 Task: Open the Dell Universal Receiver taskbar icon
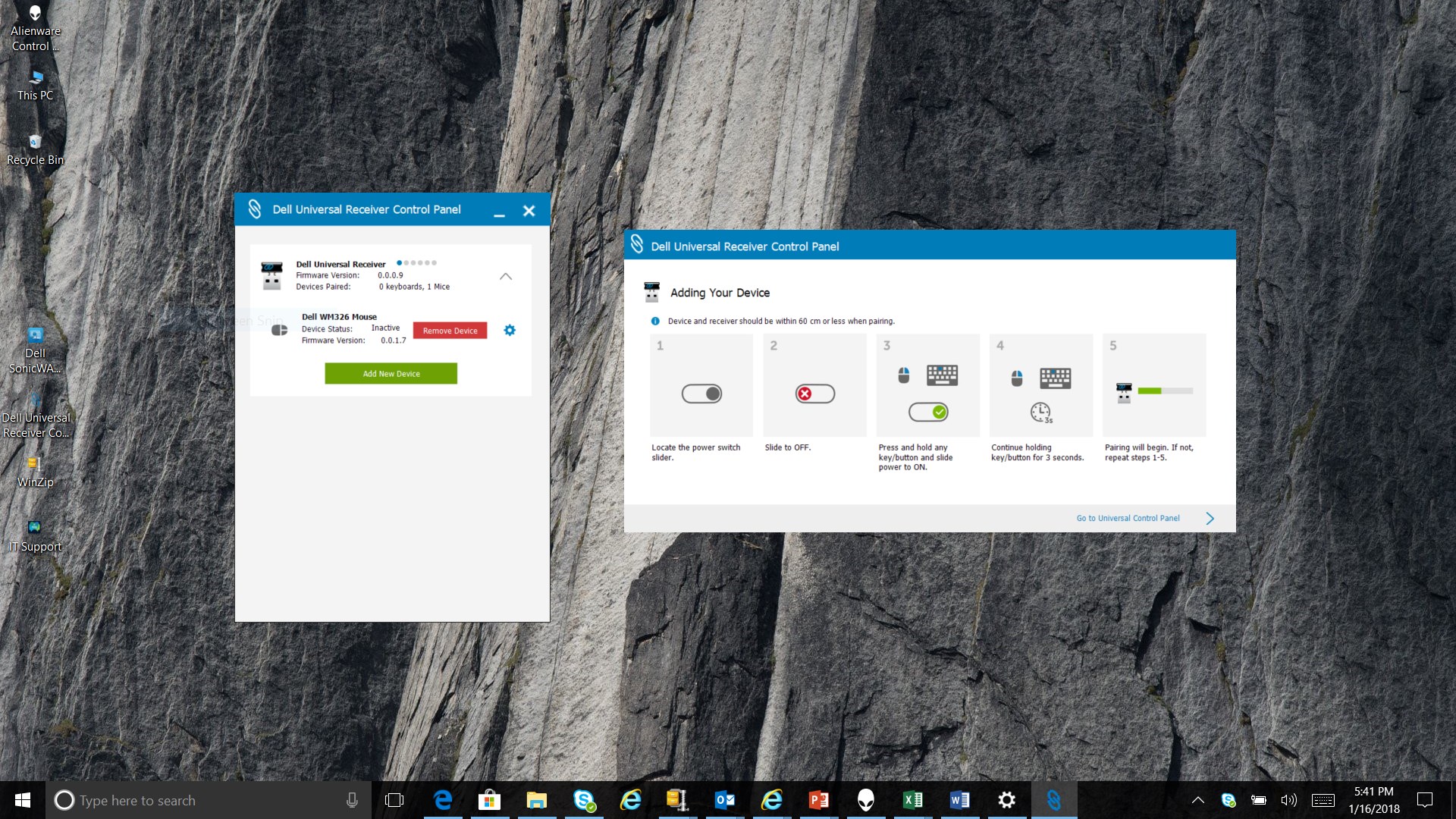coord(1053,800)
